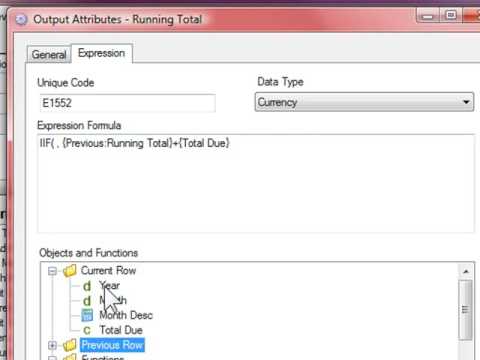Screen dimensions: 480x360
Task: Click the Output Attributes window icon
Action: [22, 19]
